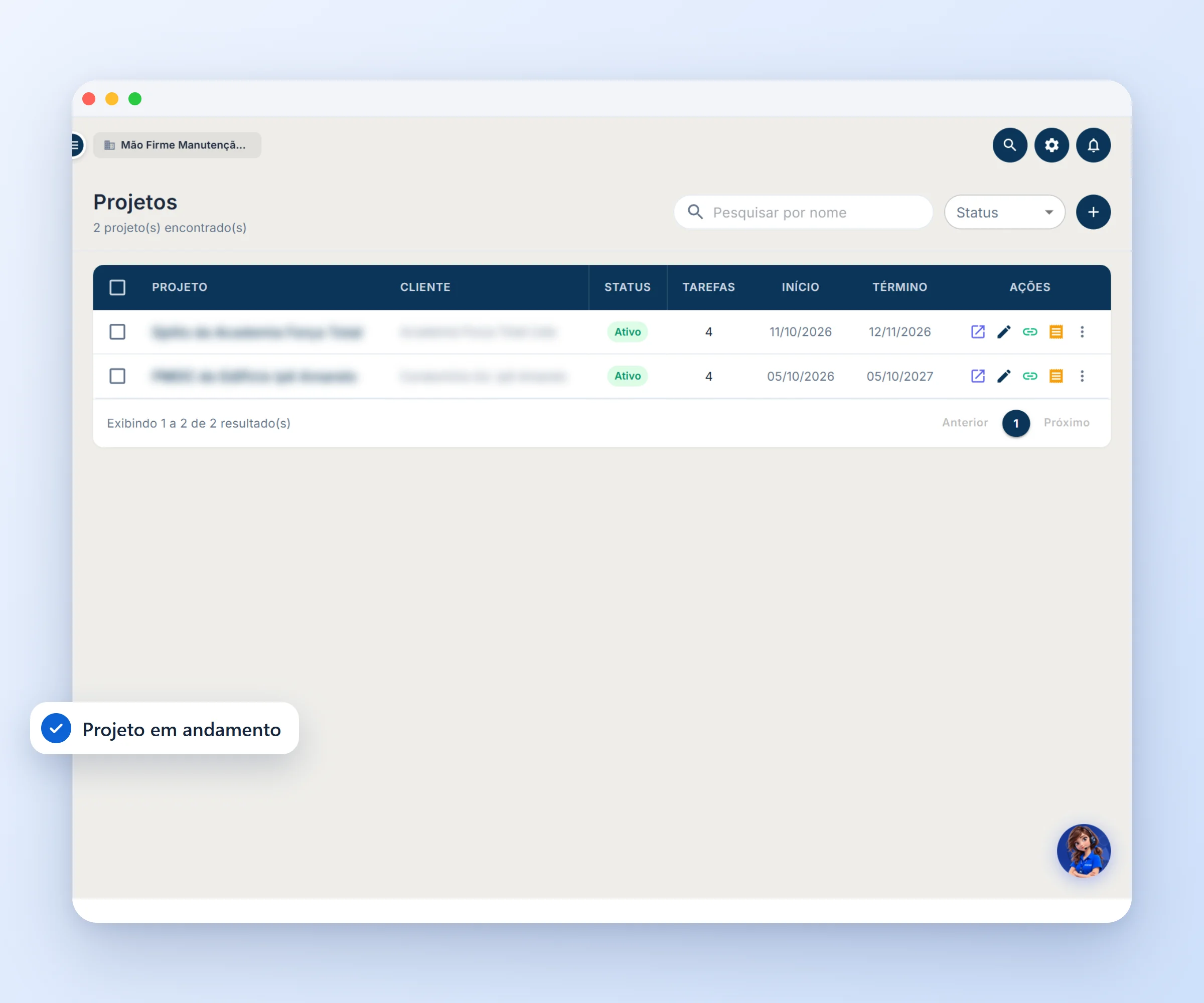Add a new project with plus button

click(x=1093, y=212)
